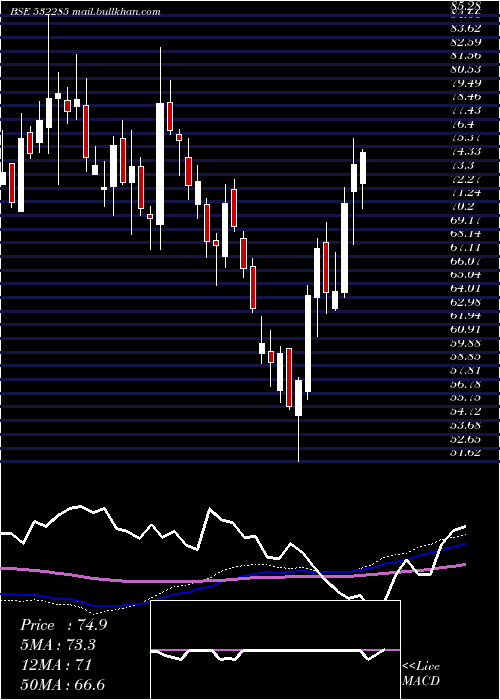The image size is (500, 700).
Task: Click the 57.81 price axis label
Action: (466, 371)
